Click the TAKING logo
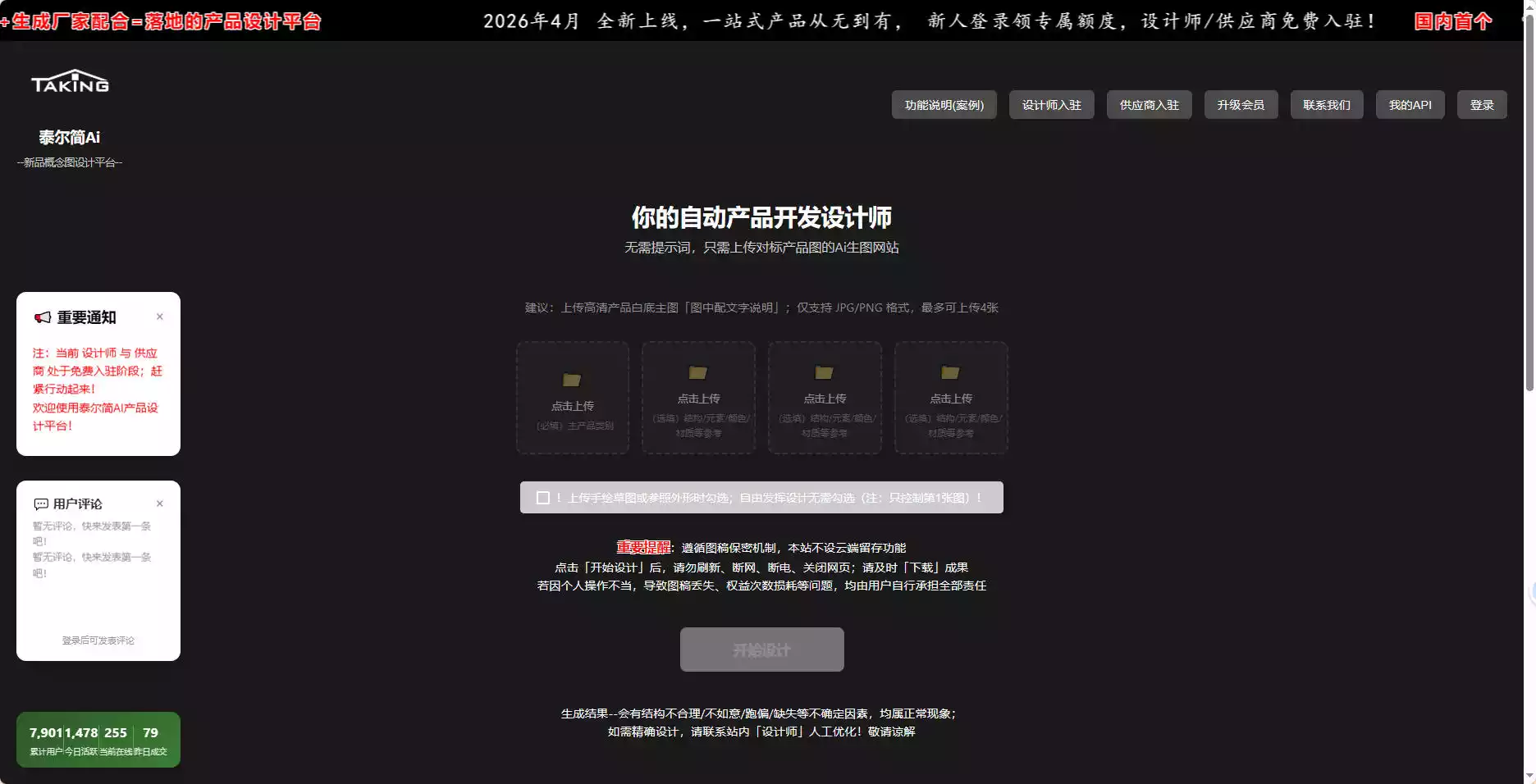1536x784 pixels. click(70, 81)
